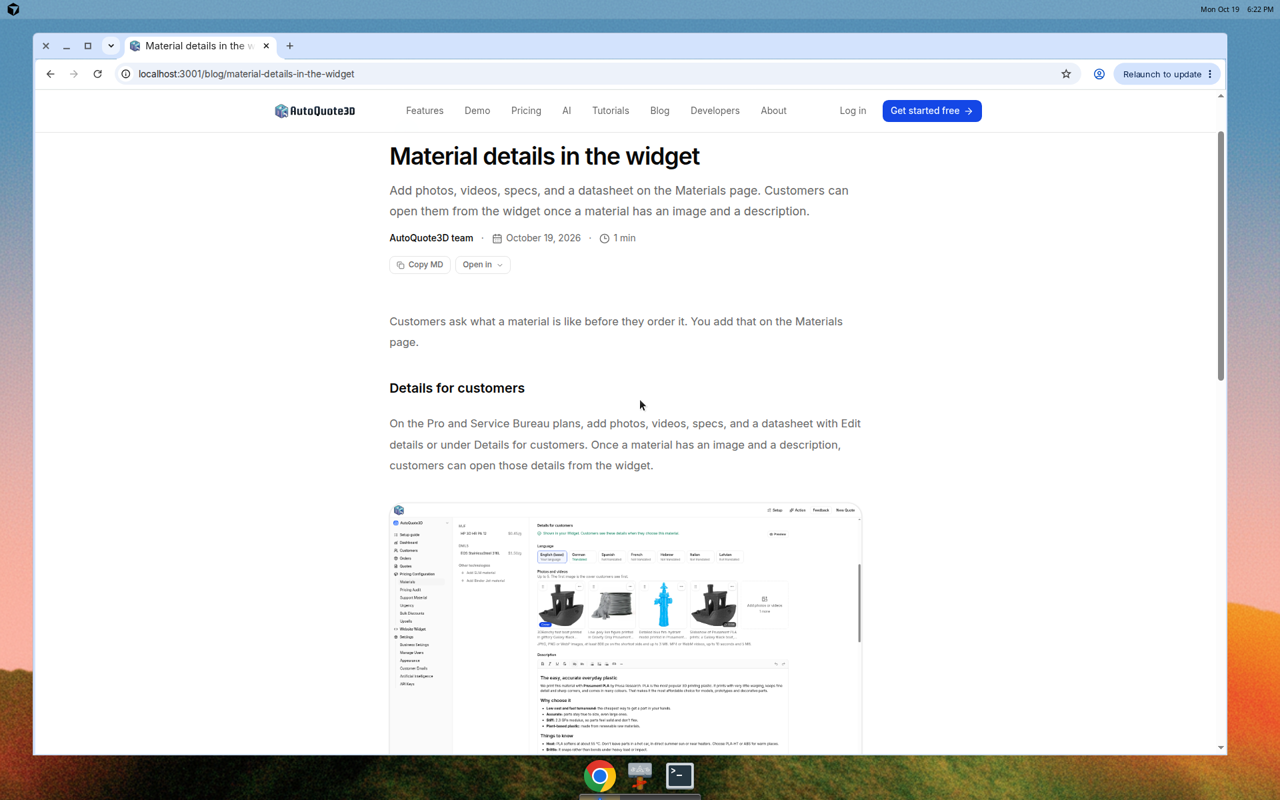Go to the Pricing page
1280x800 pixels.
click(526, 111)
